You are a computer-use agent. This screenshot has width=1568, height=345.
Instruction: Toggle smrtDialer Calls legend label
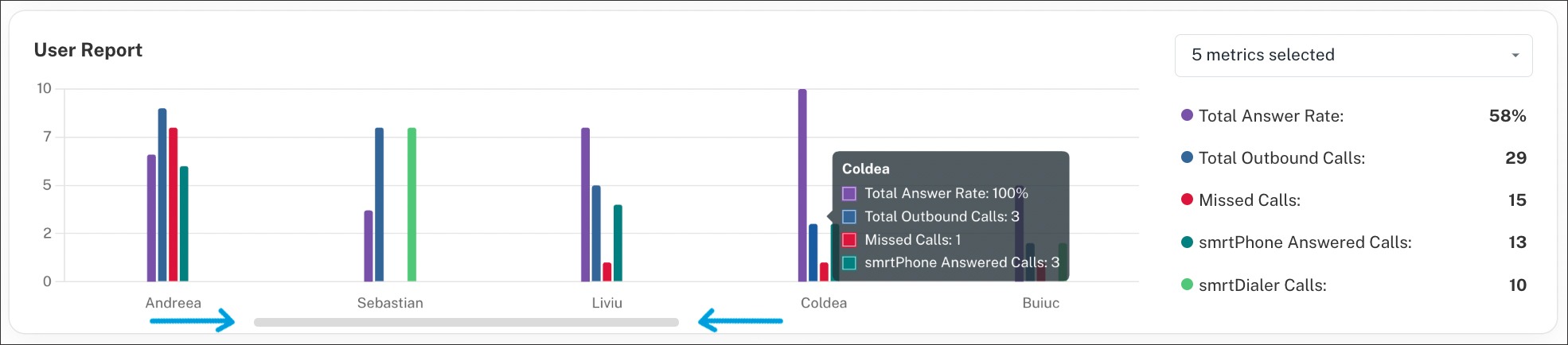pos(1262,285)
